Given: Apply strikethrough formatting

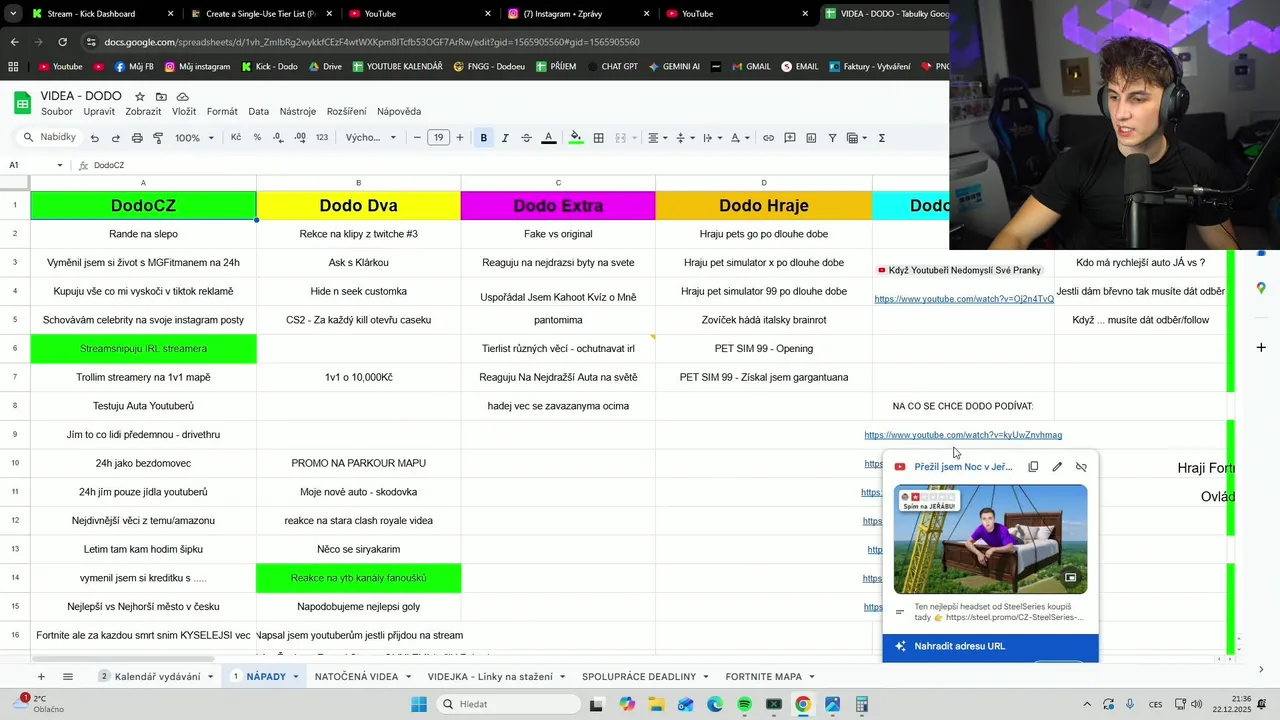Looking at the screenshot, I should [526, 138].
